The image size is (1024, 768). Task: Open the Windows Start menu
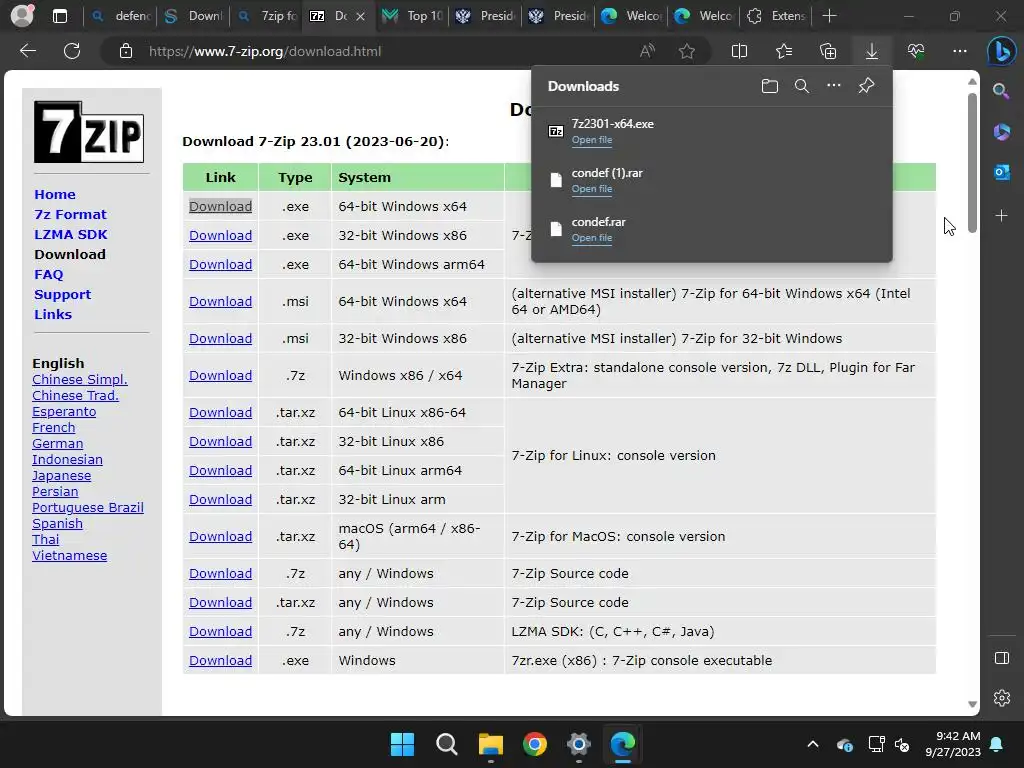[x=402, y=744]
